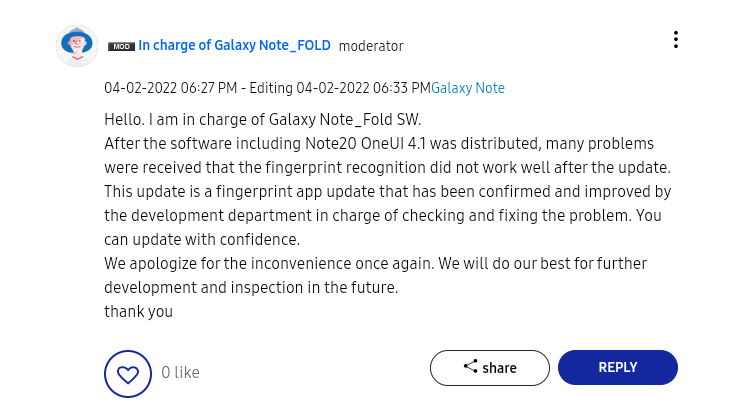View the '0 like' count

point(181,373)
